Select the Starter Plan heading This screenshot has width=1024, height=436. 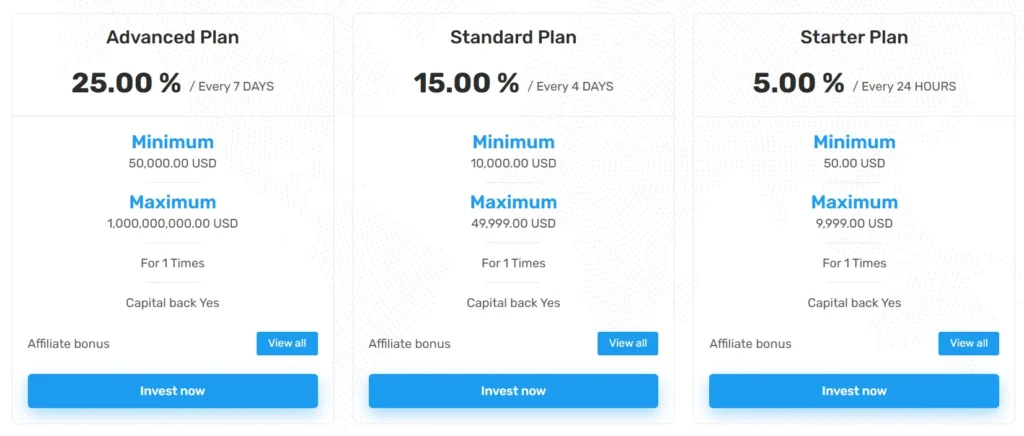click(854, 38)
